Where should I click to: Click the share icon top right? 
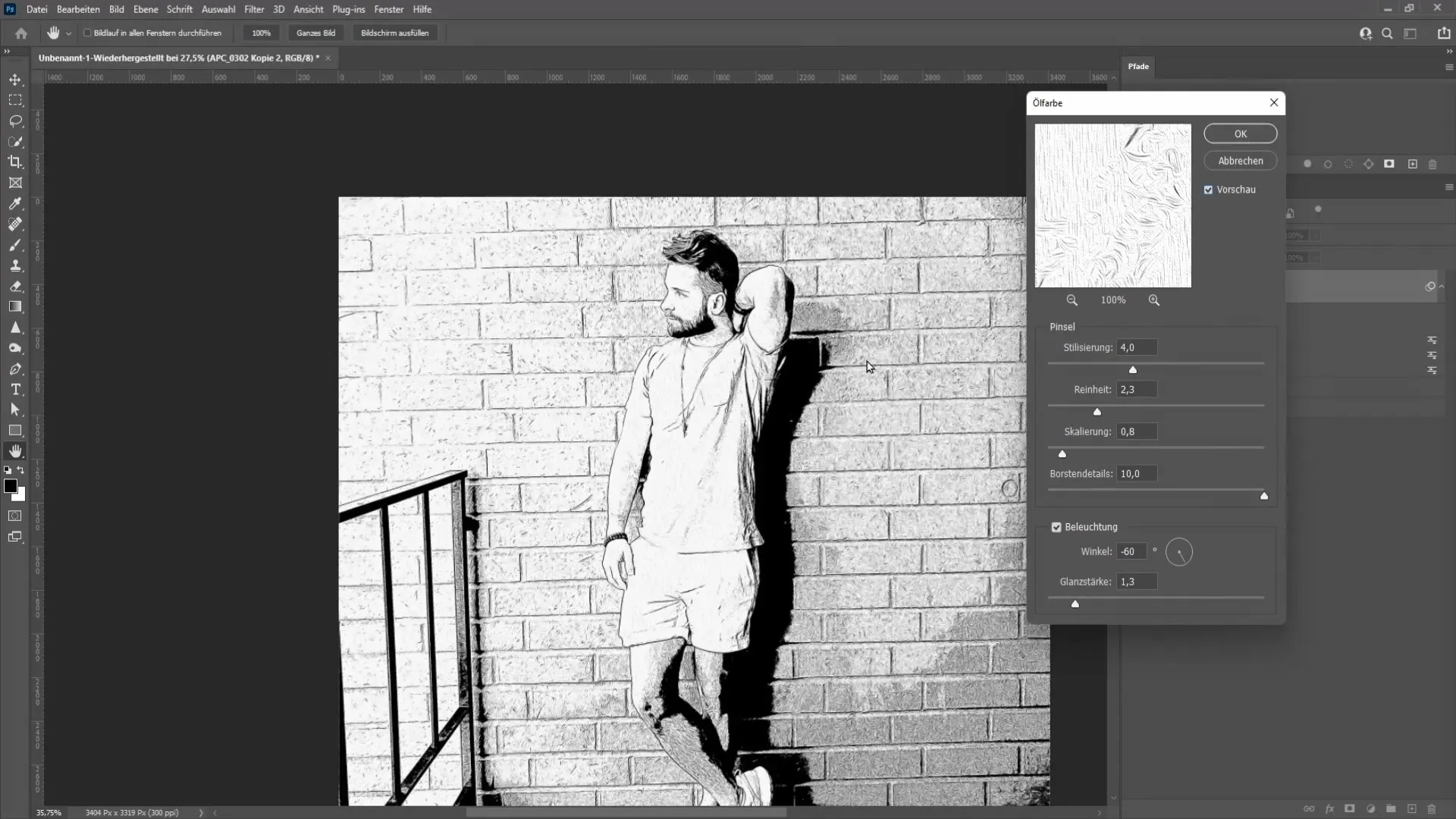pyautogui.click(x=1444, y=33)
